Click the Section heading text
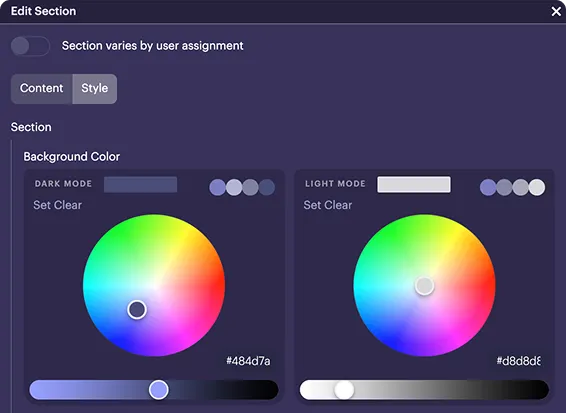This screenshot has width=566, height=413. tap(31, 127)
